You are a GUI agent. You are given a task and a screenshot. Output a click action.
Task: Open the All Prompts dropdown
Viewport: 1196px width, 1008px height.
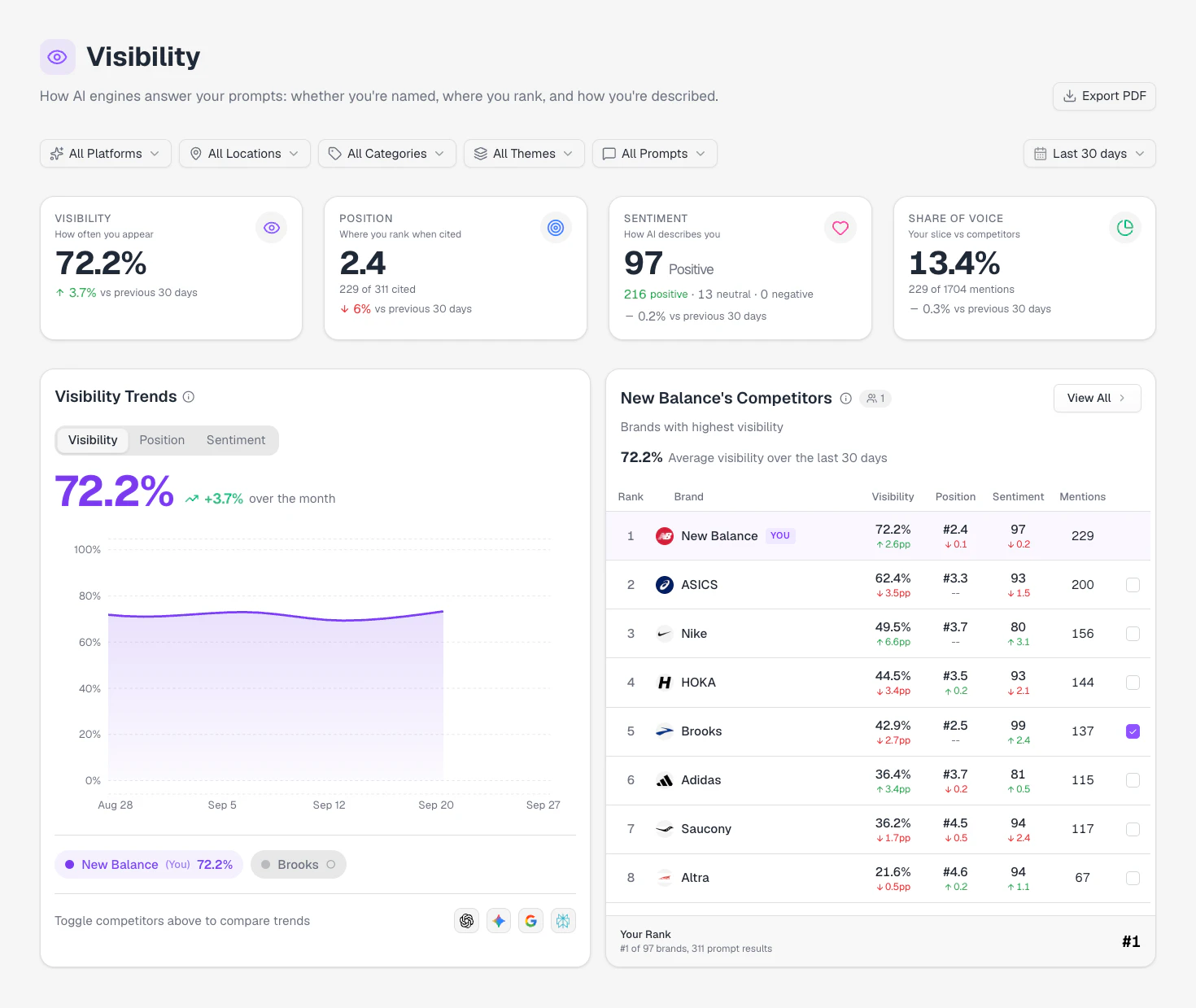coord(655,154)
